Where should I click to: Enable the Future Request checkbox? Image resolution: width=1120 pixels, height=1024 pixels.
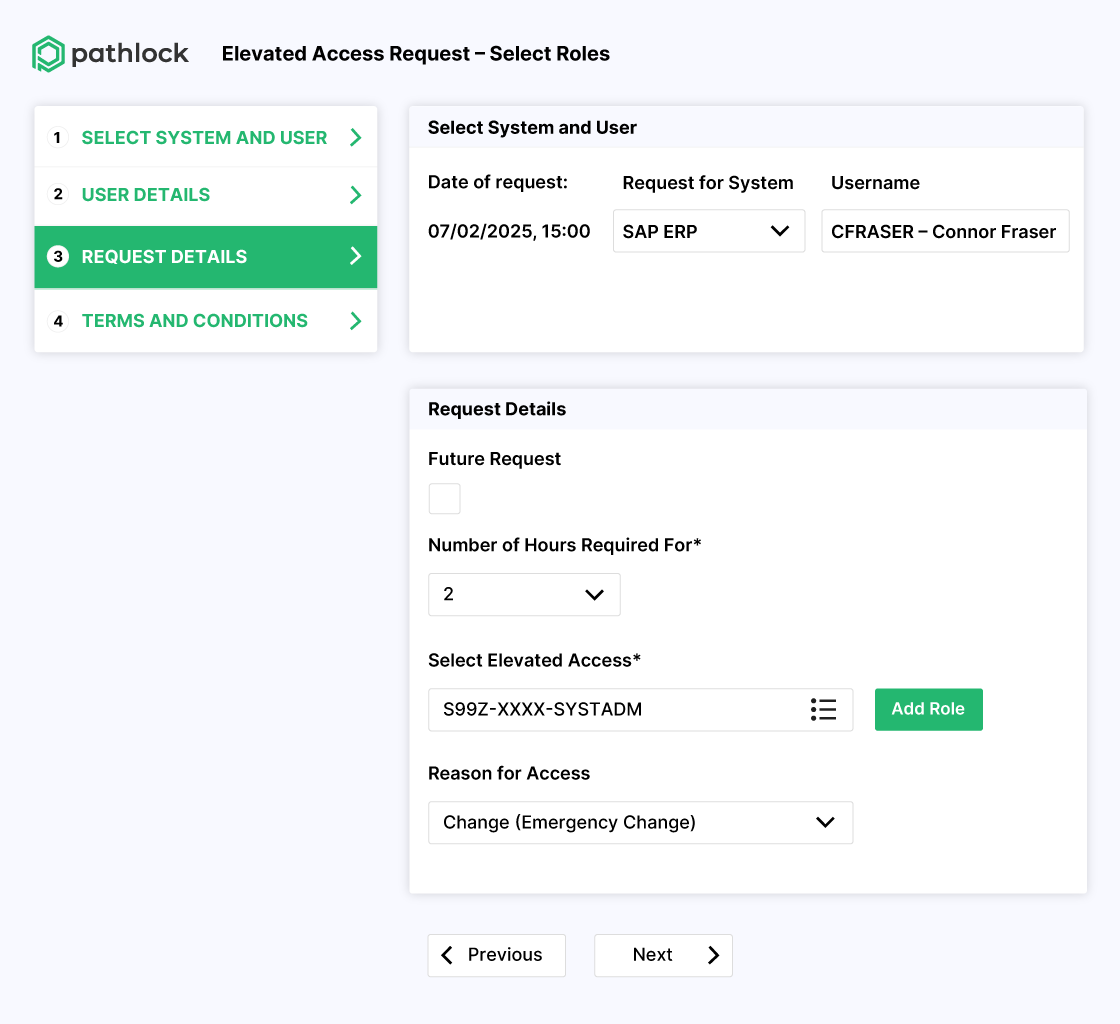[x=444, y=498]
